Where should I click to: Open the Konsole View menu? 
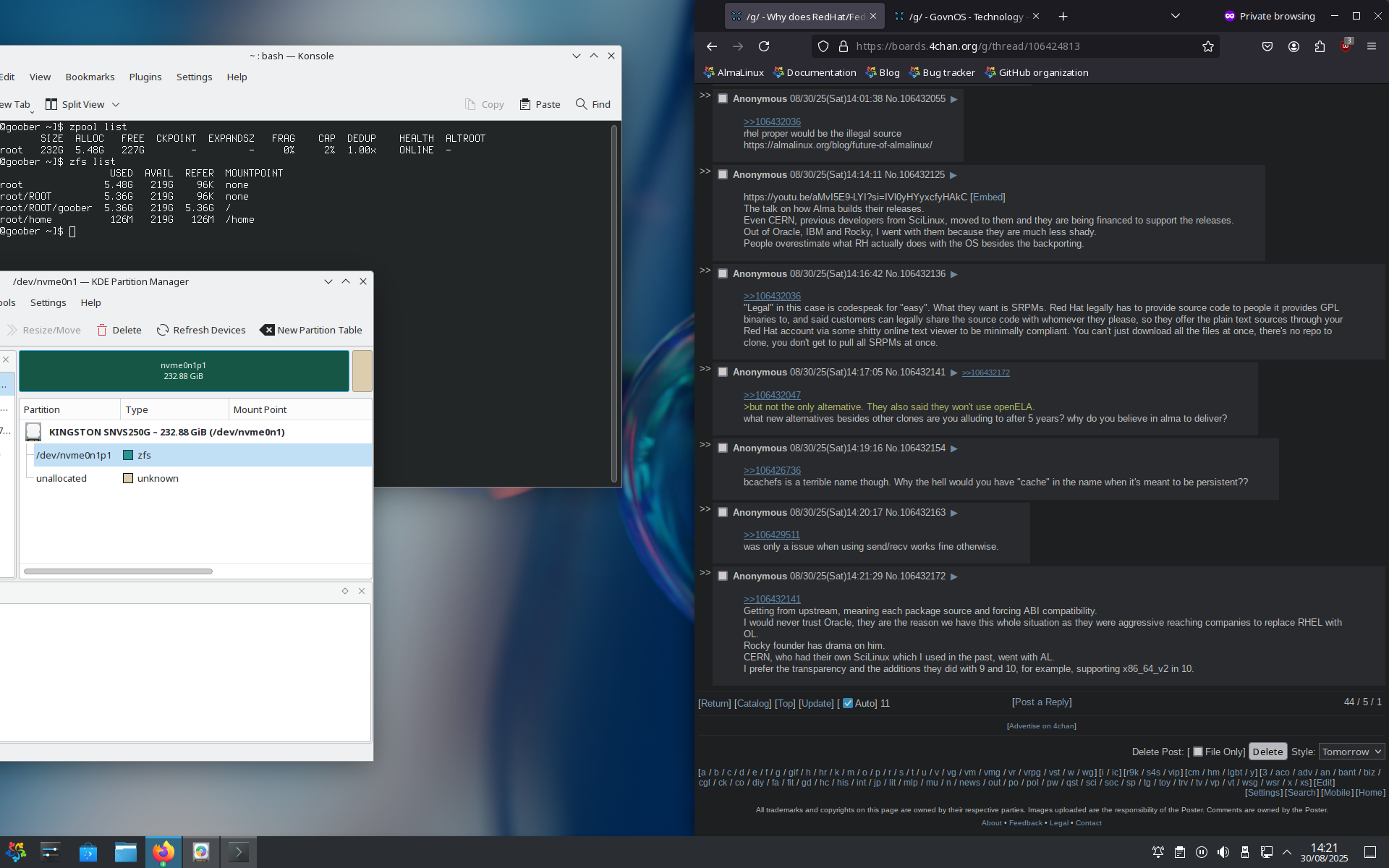[x=40, y=77]
